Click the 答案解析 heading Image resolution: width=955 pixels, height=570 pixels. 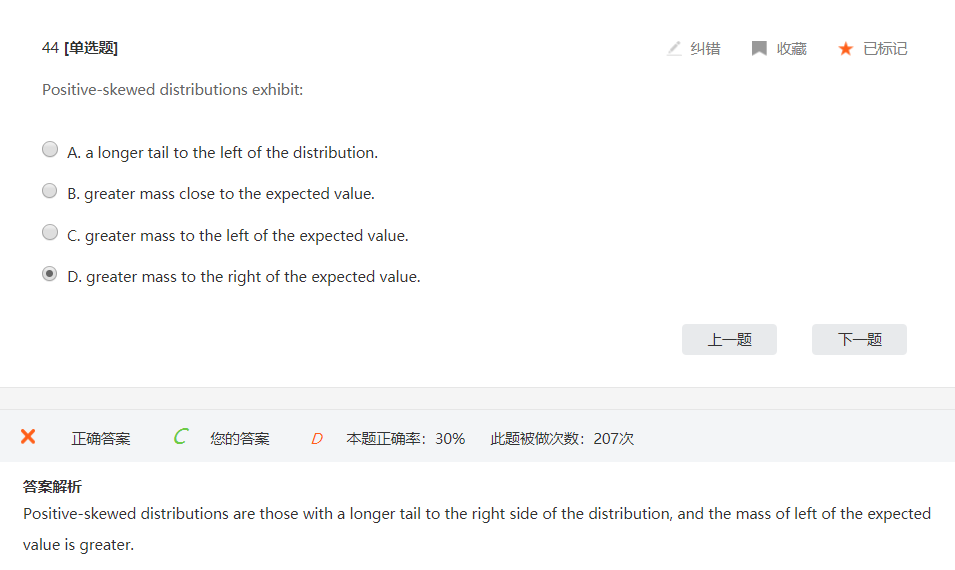tap(52, 487)
